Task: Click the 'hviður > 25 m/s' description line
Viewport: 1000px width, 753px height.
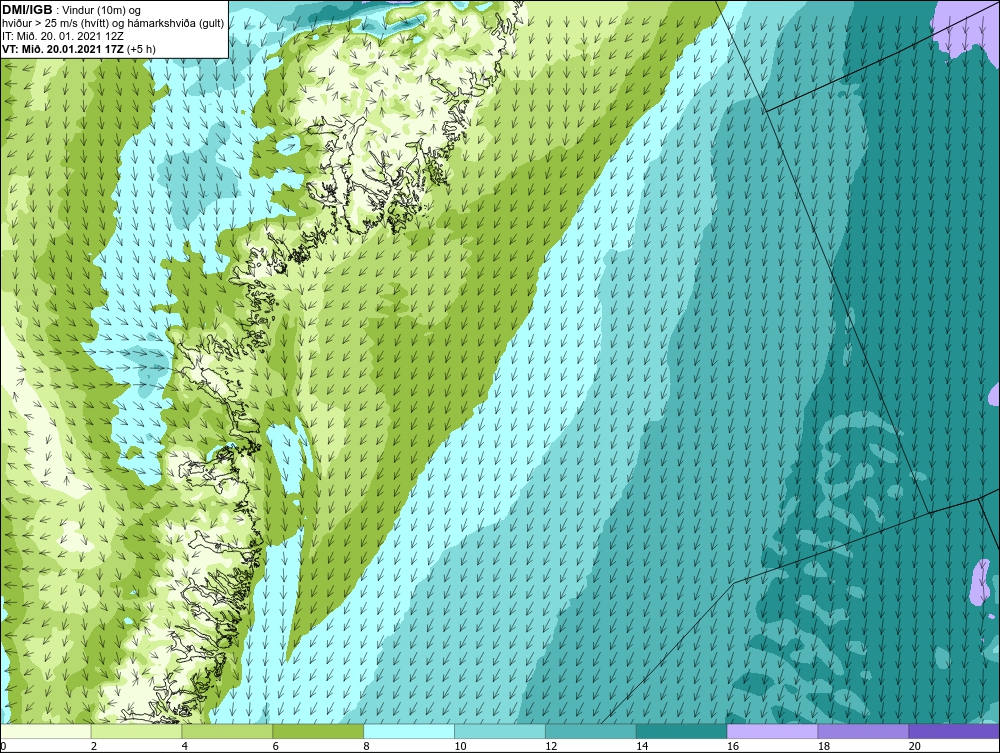Action: [113, 23]
